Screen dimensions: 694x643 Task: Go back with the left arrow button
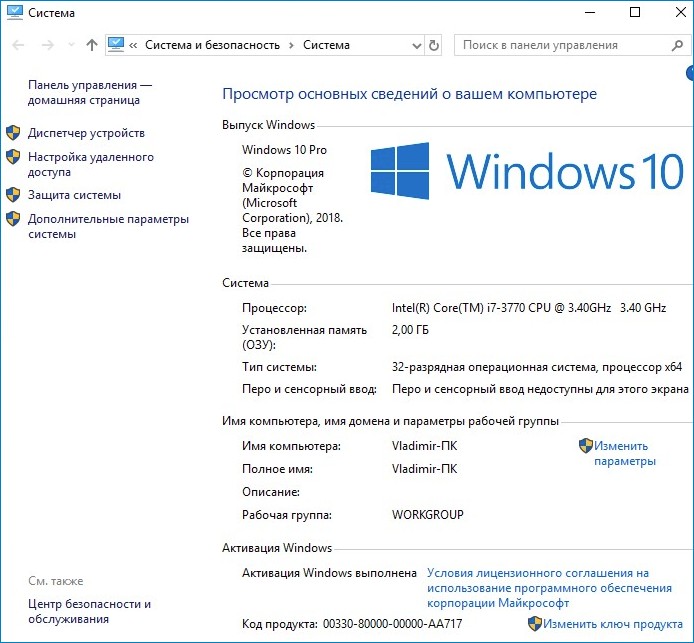pyautogui.click(x=18, y=45)
